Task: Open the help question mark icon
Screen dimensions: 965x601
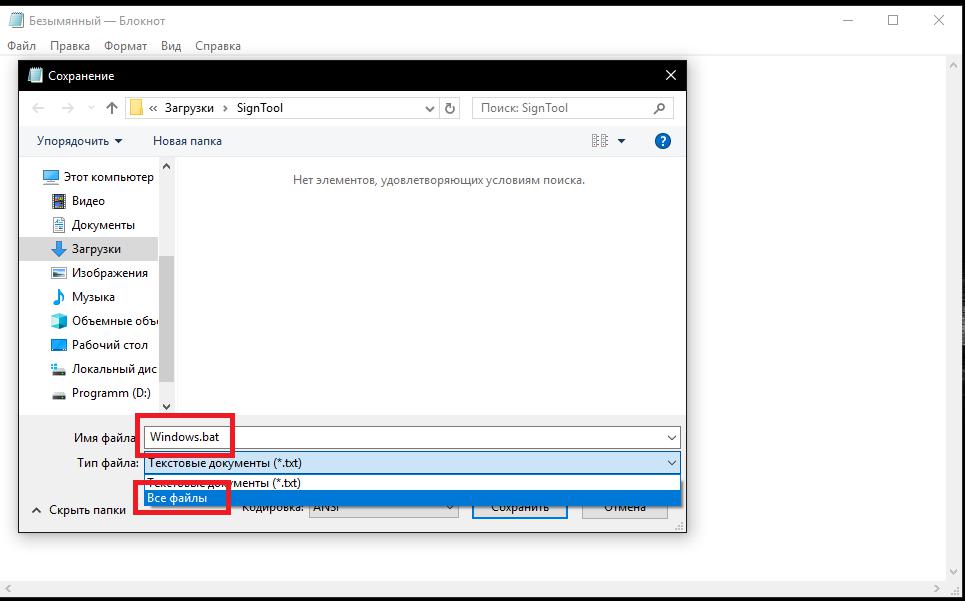Action: (x=662, y=141)
